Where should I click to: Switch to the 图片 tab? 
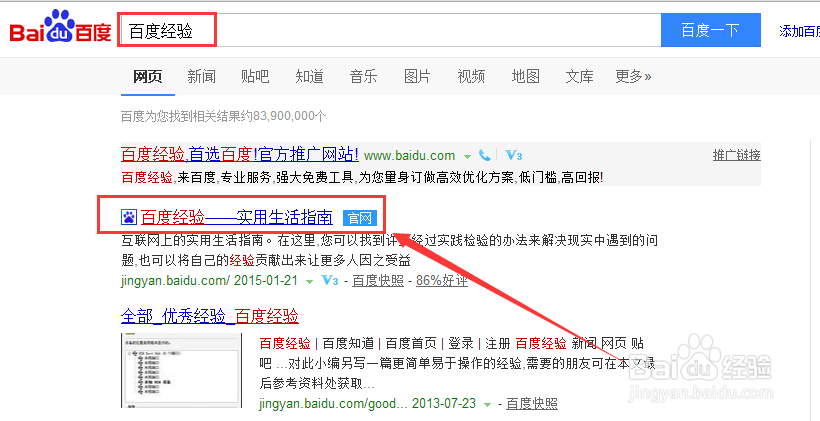(417, 76)
